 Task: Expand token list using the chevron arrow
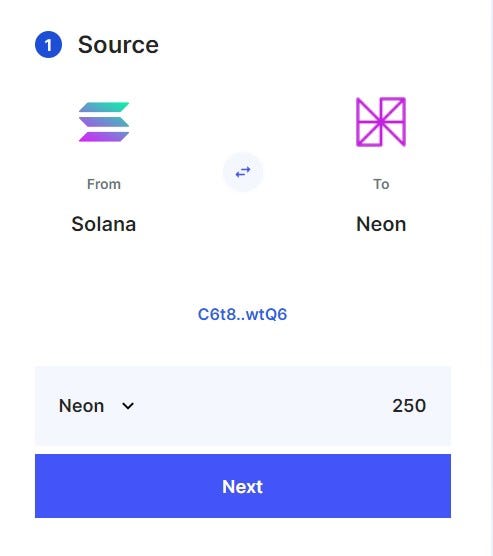[128, 406]
